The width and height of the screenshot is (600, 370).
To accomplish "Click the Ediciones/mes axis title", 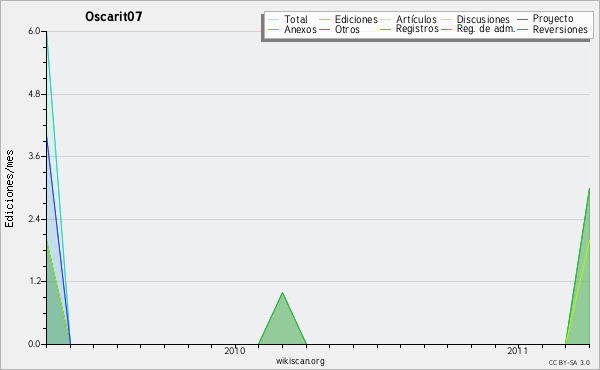I will coord(9,189).
